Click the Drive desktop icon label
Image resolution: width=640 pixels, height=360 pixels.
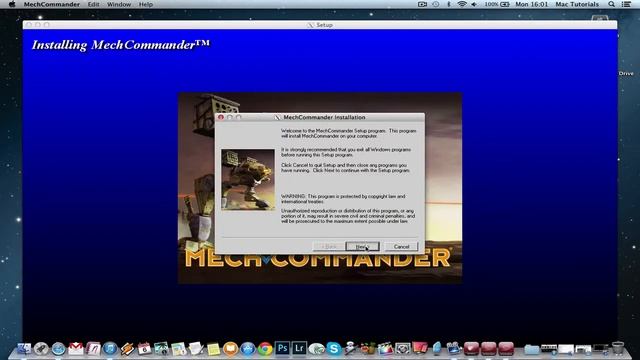point(626,73)
